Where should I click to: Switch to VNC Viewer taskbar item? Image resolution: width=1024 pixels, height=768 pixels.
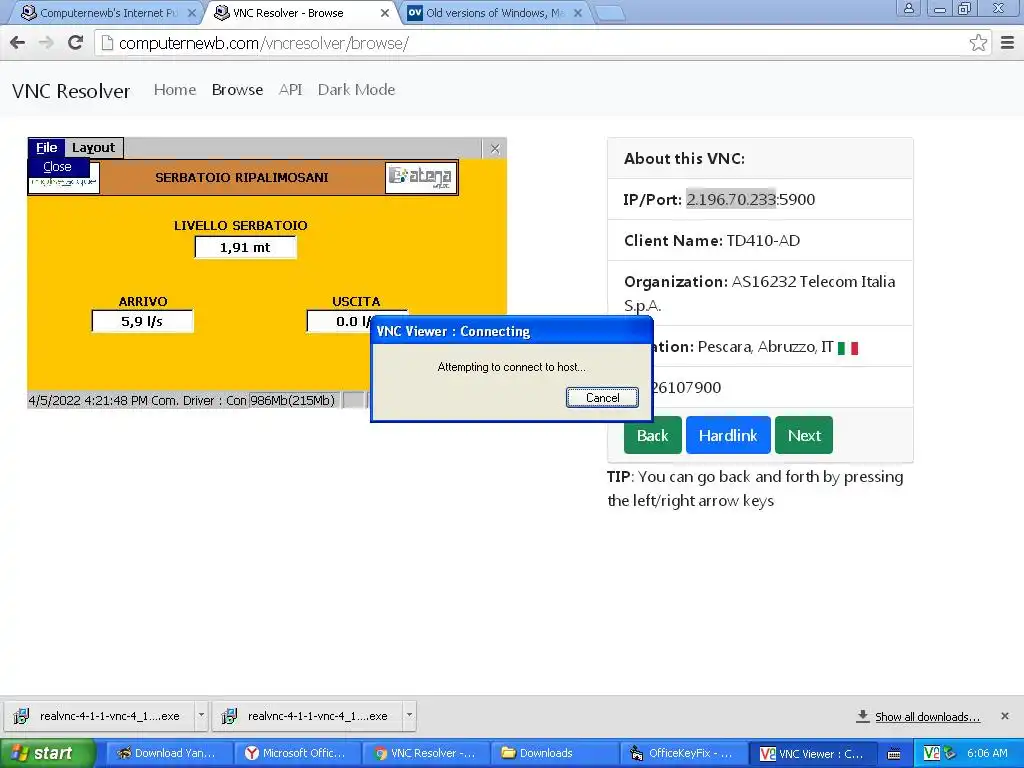(x=811, y=753)
